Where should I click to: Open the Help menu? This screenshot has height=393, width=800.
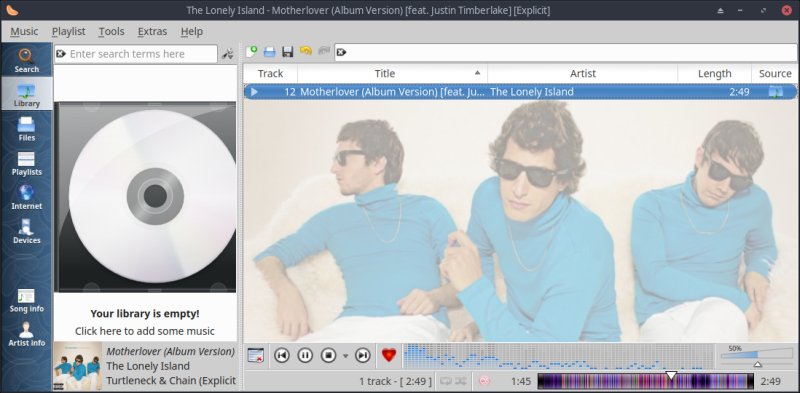coord(191,32)
